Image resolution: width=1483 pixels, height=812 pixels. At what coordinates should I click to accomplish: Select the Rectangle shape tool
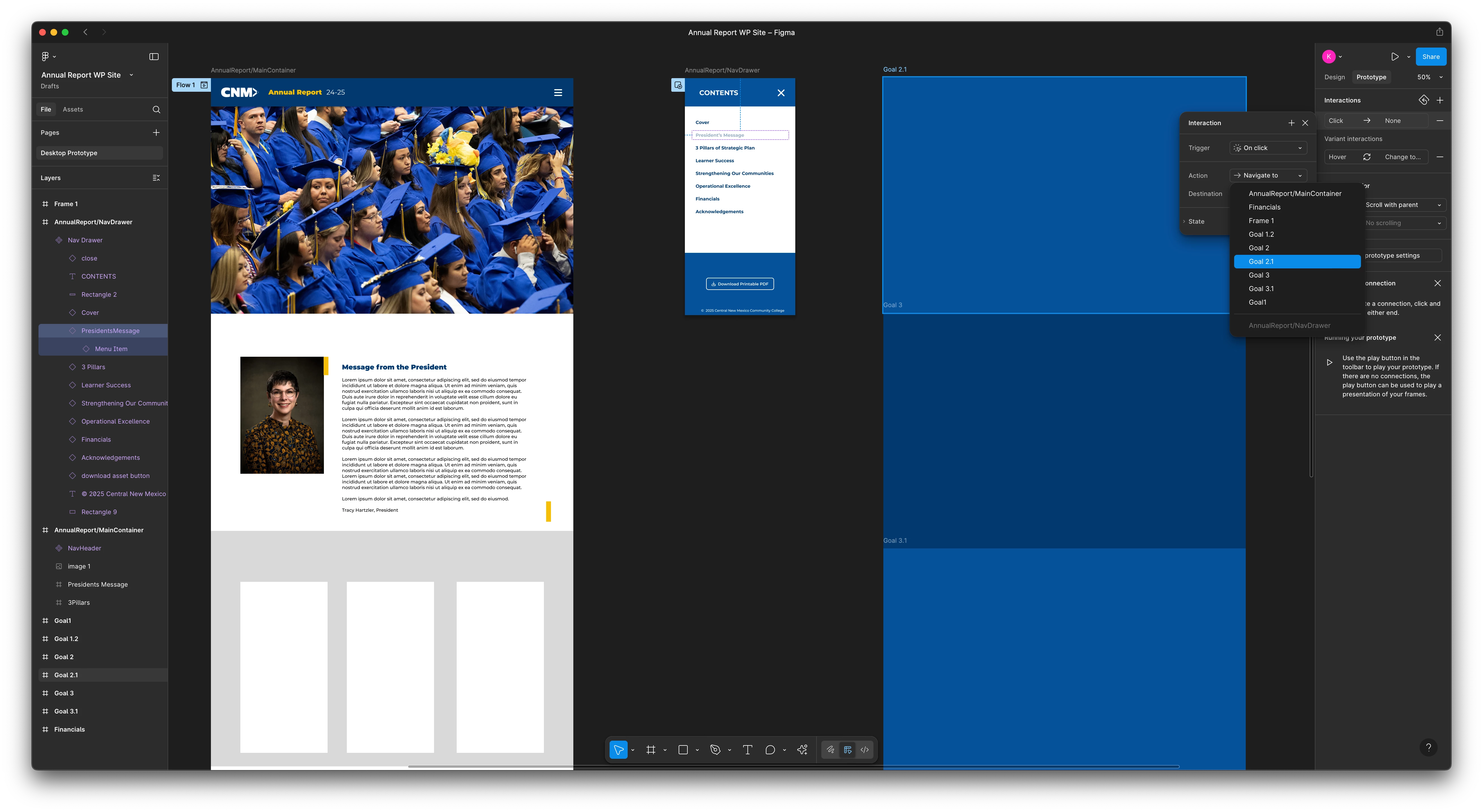[683, 750]
